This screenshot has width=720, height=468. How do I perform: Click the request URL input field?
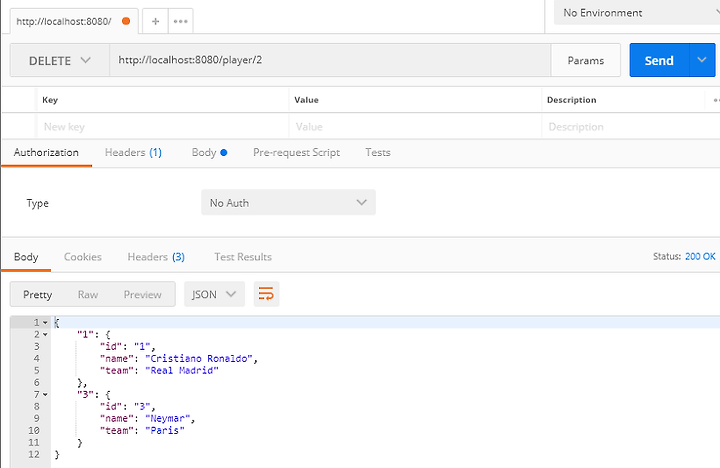pos(330,60)
